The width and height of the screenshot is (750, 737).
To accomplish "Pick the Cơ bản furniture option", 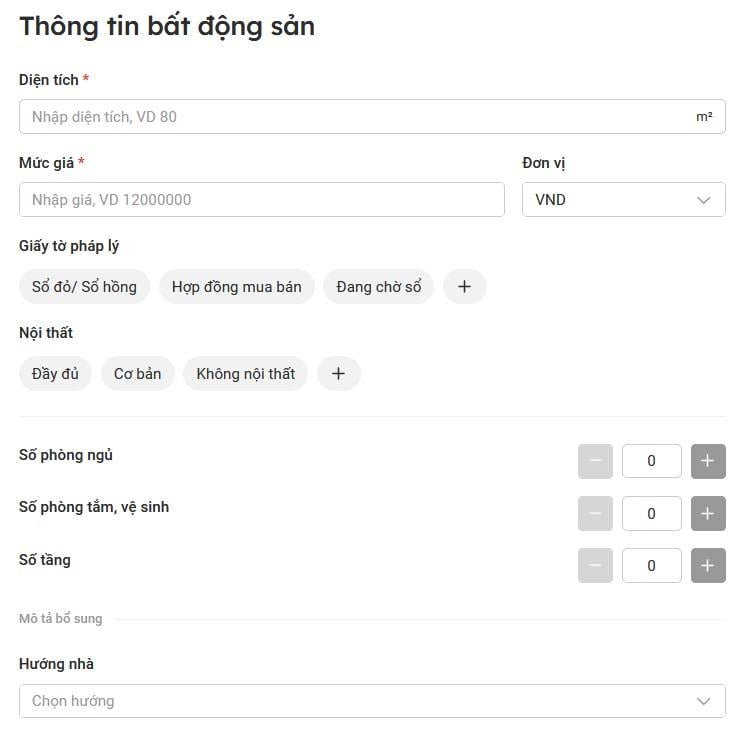I will (x=137, y=374).
